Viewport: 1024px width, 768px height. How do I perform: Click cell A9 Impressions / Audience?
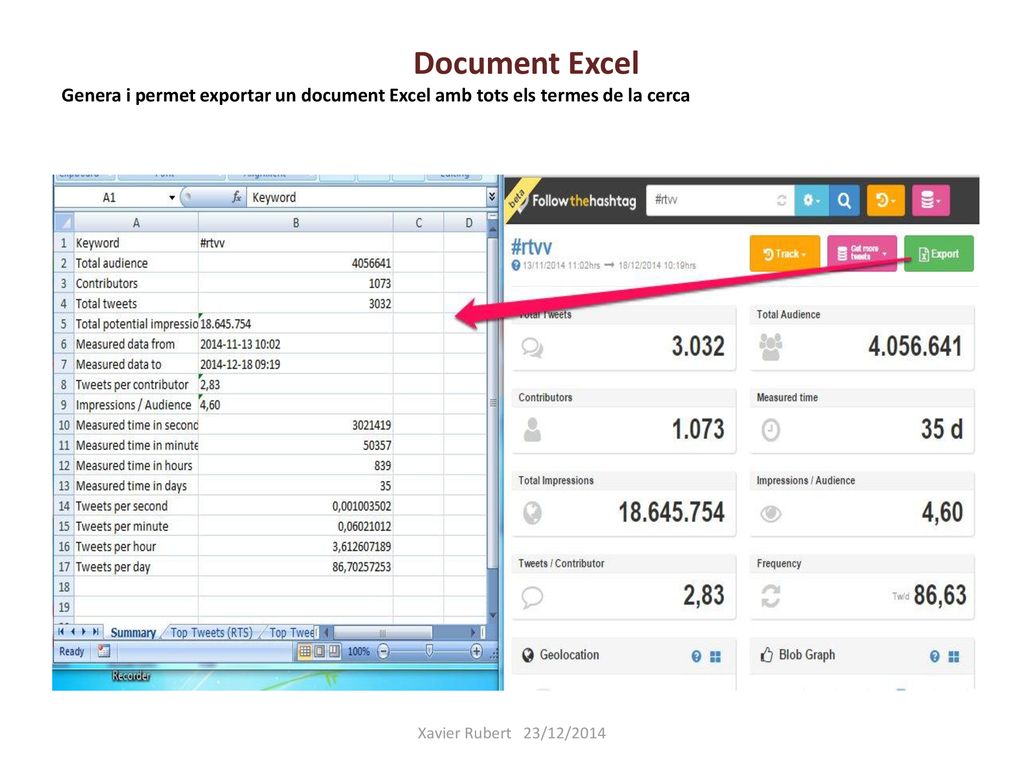point(136,405)
